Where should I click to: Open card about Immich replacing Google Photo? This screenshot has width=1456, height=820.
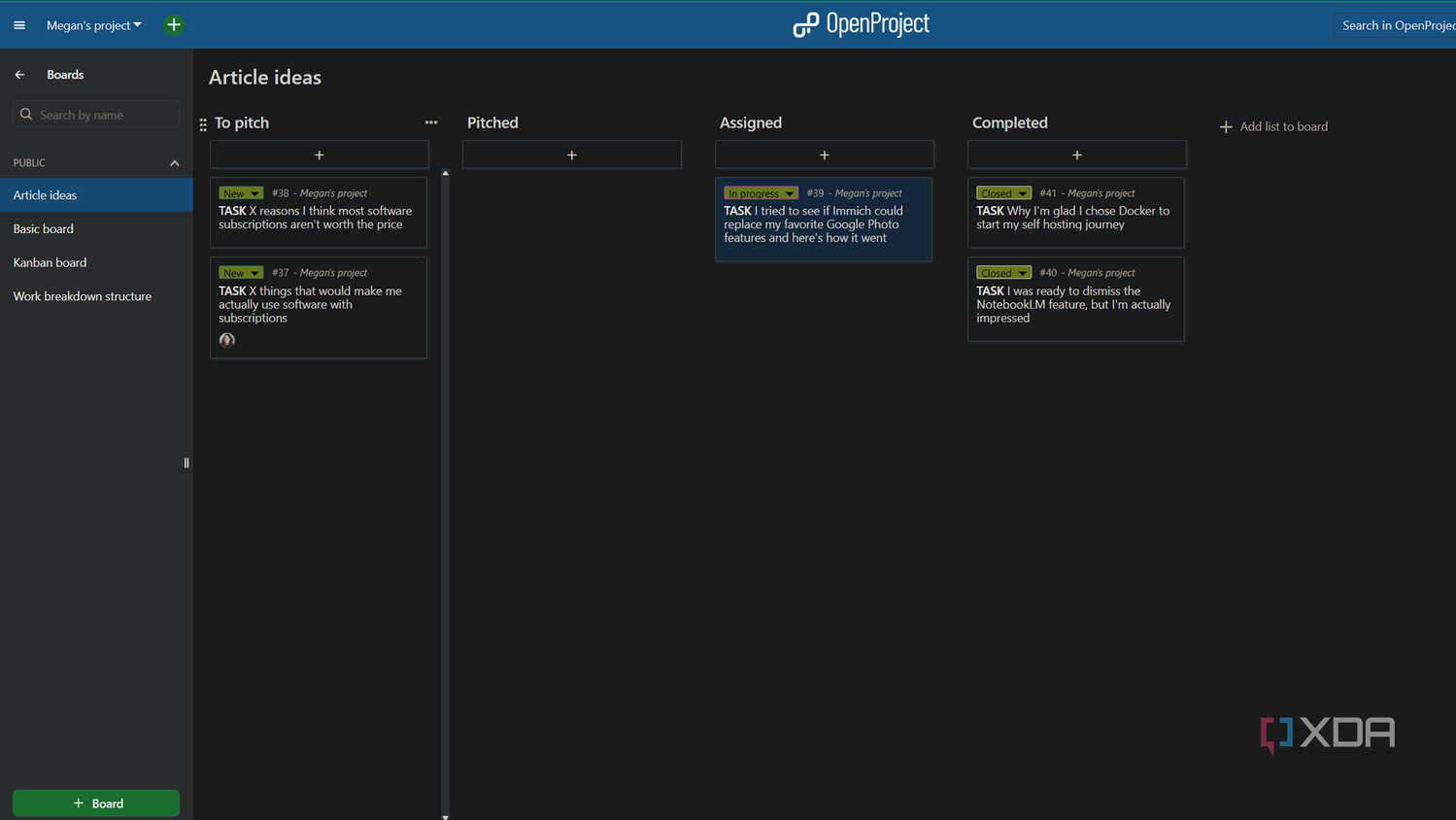(x=824, y=220)
